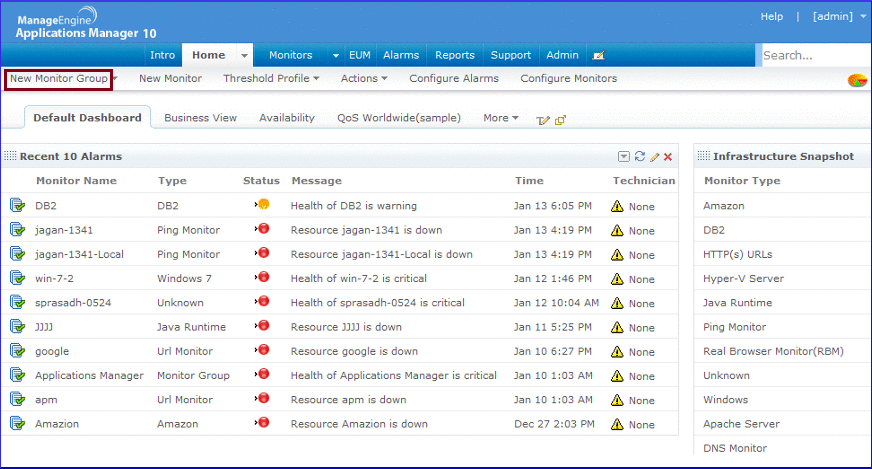Open dashboard in new window icon
Image resolution: width=872 pixels, height=469 pixels.
pyautogui.click(x=560, y=120)
